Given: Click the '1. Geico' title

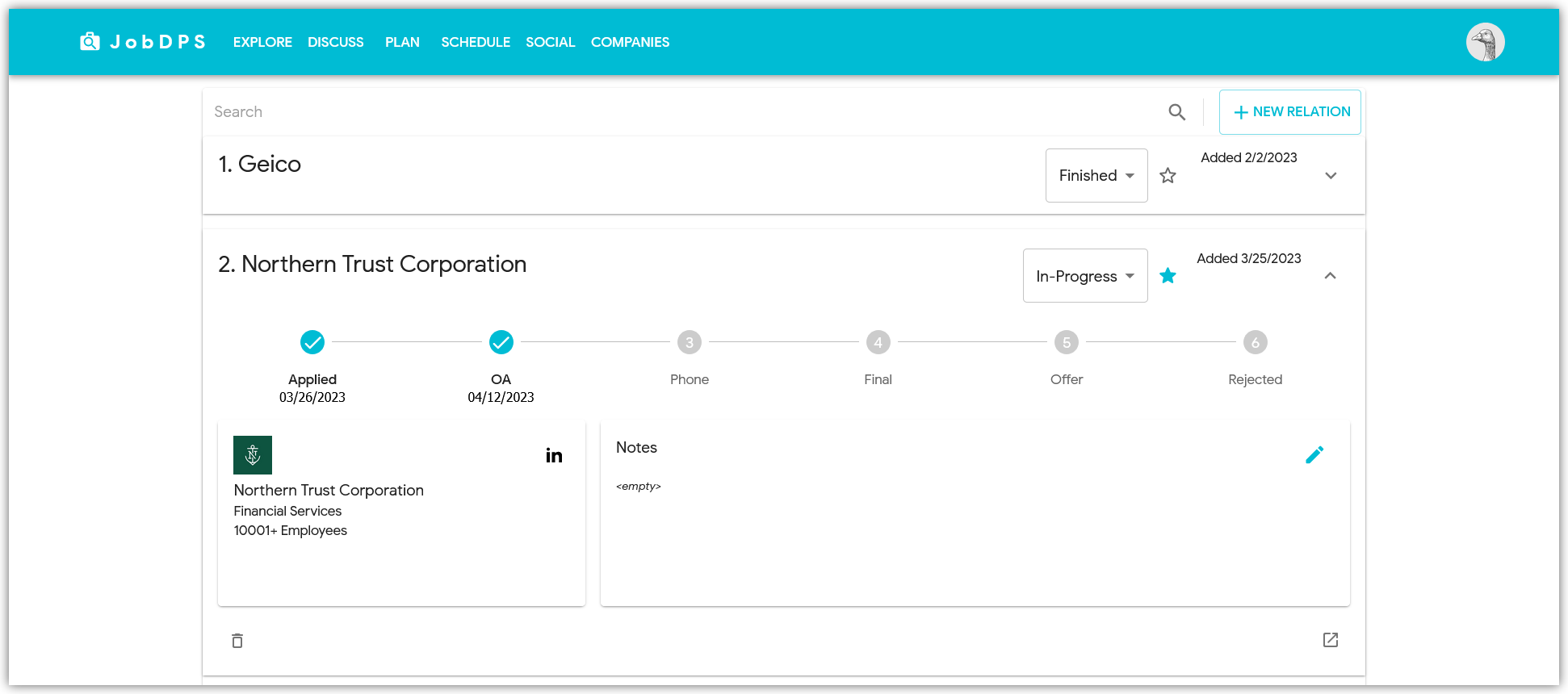Looking at the screenshot, I should point(260,164).
